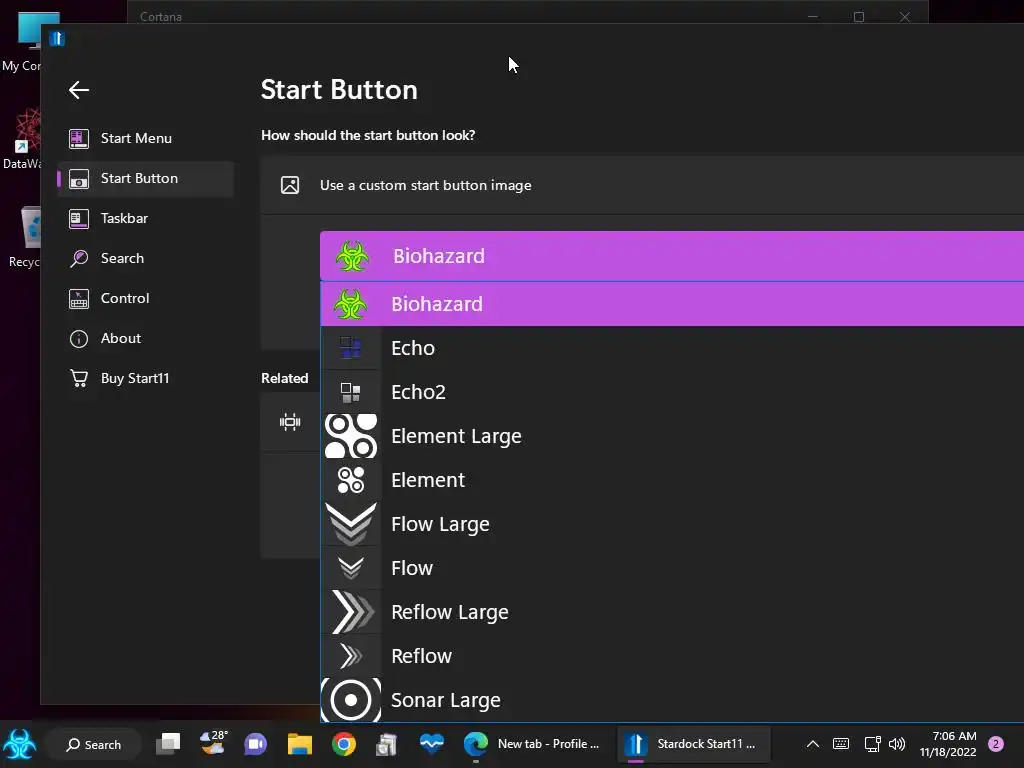Click the Echo thumbnail icon

coord(351,348)
